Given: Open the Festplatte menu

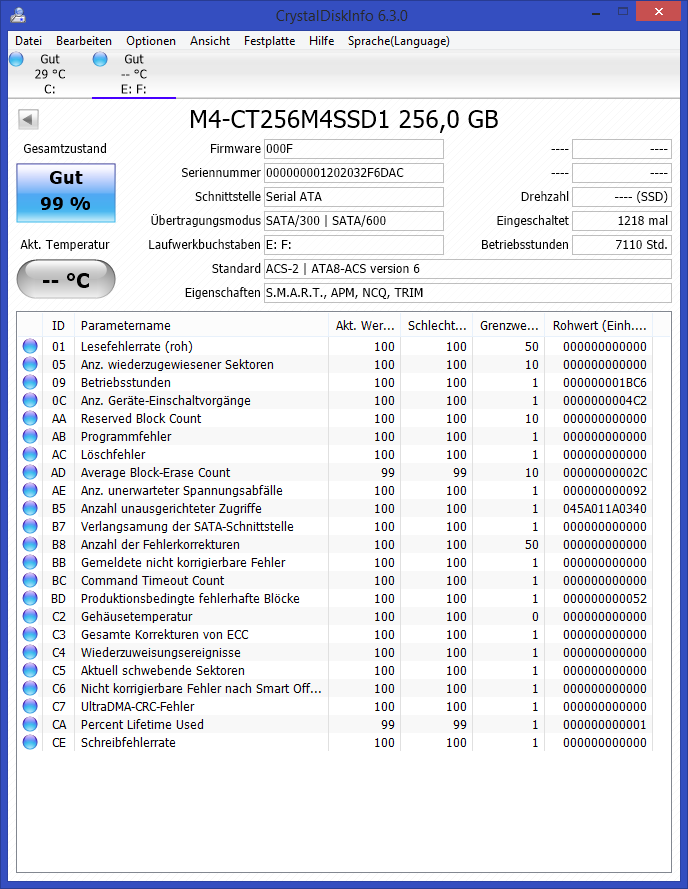Looking at the screenshot, I should (269, 41).
